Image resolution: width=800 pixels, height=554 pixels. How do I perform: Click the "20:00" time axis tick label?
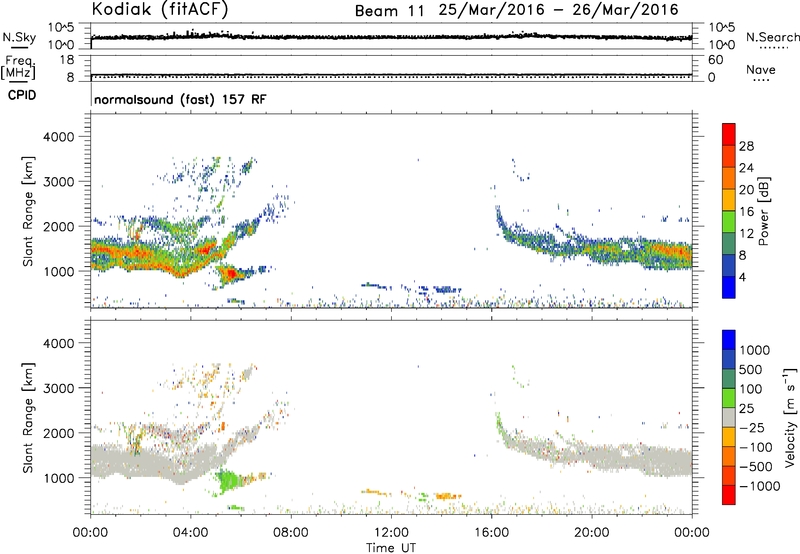pos(591,533)
